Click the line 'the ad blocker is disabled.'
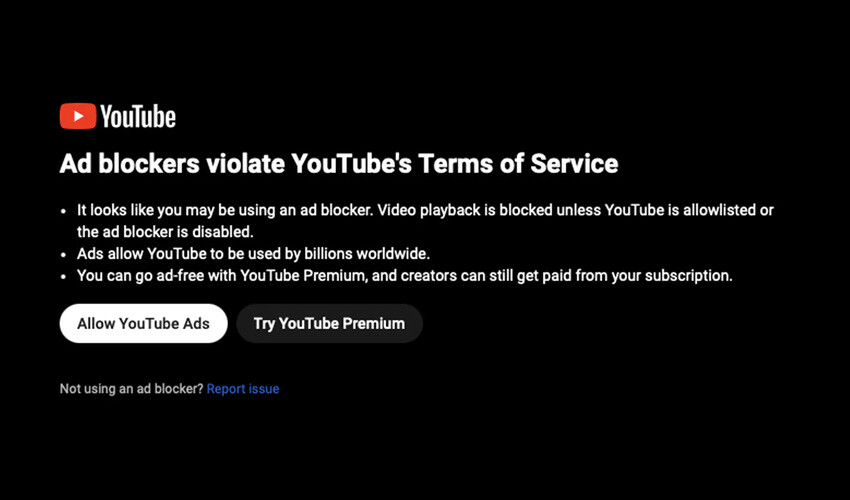This screenshot has width=850, height=500. point(165,232)
